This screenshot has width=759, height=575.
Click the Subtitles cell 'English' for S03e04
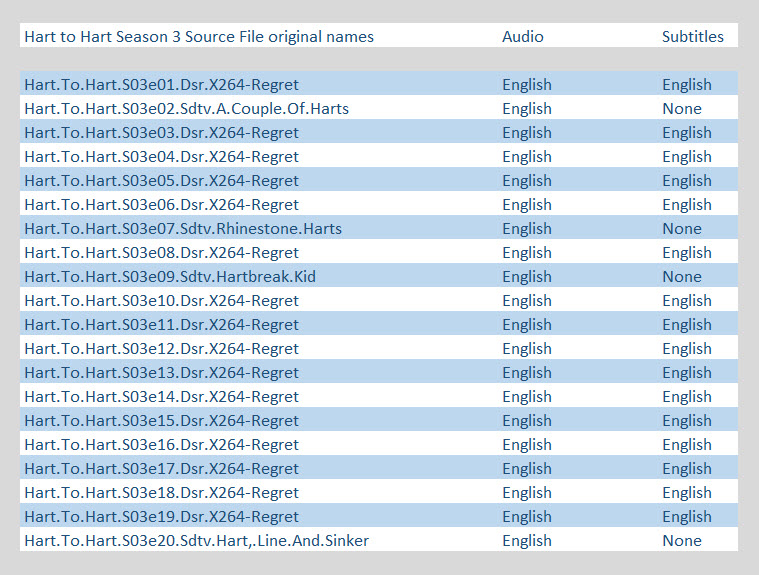[687, 157]
